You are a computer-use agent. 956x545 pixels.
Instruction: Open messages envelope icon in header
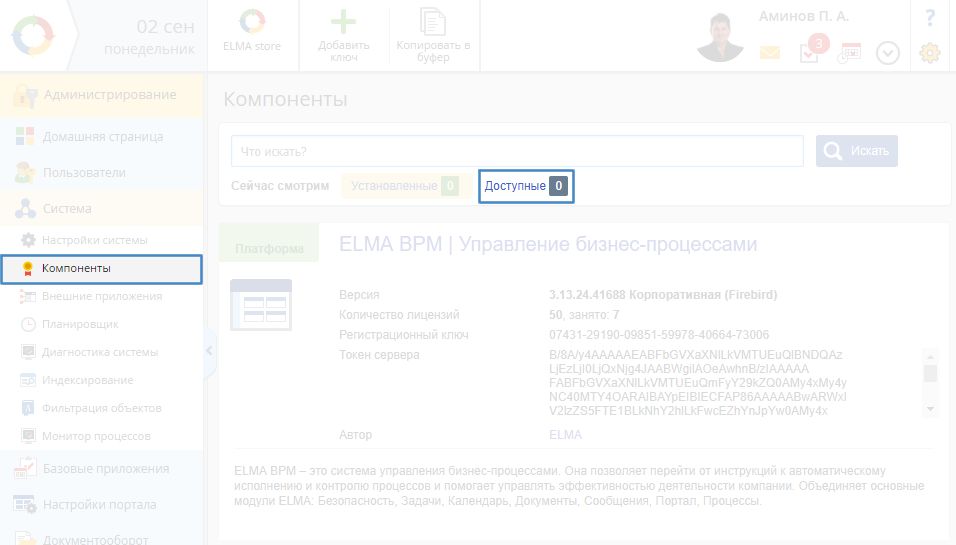[770, 53]
